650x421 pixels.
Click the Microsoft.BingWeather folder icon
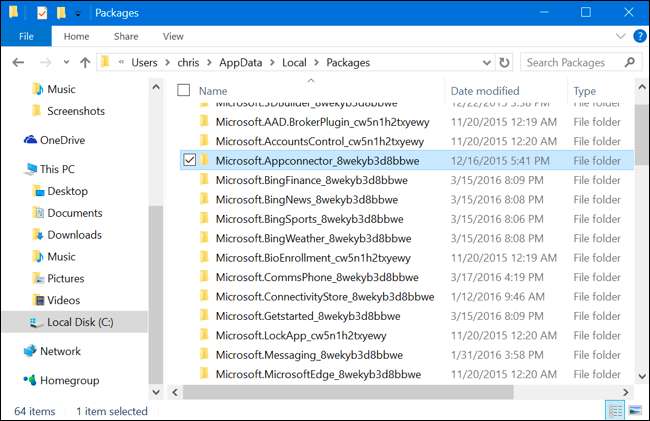(x=204, y=238)
